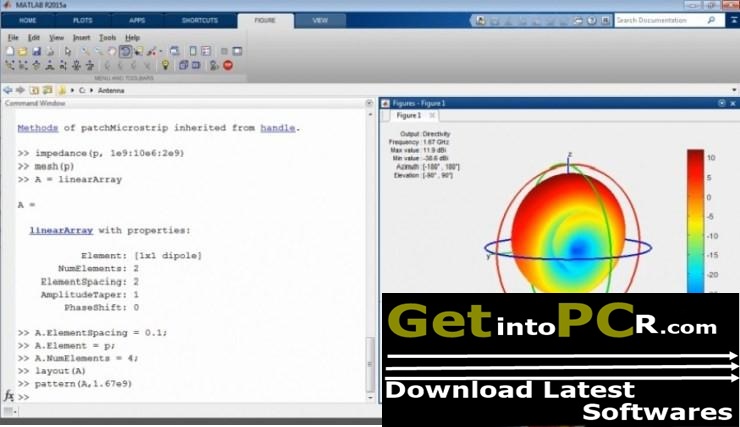Open the Insert menu

81,37
